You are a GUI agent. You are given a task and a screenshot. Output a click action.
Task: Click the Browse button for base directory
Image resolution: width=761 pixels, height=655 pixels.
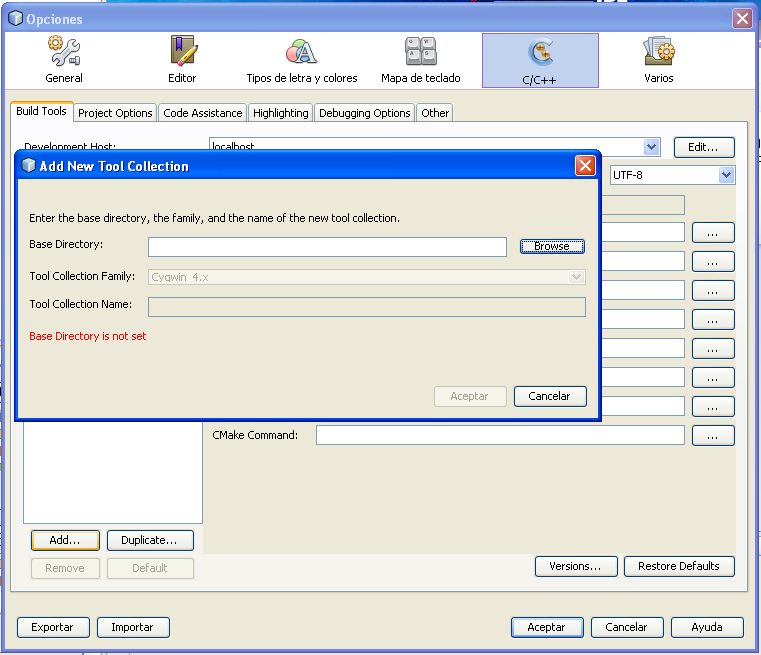(x=552, y=246)
